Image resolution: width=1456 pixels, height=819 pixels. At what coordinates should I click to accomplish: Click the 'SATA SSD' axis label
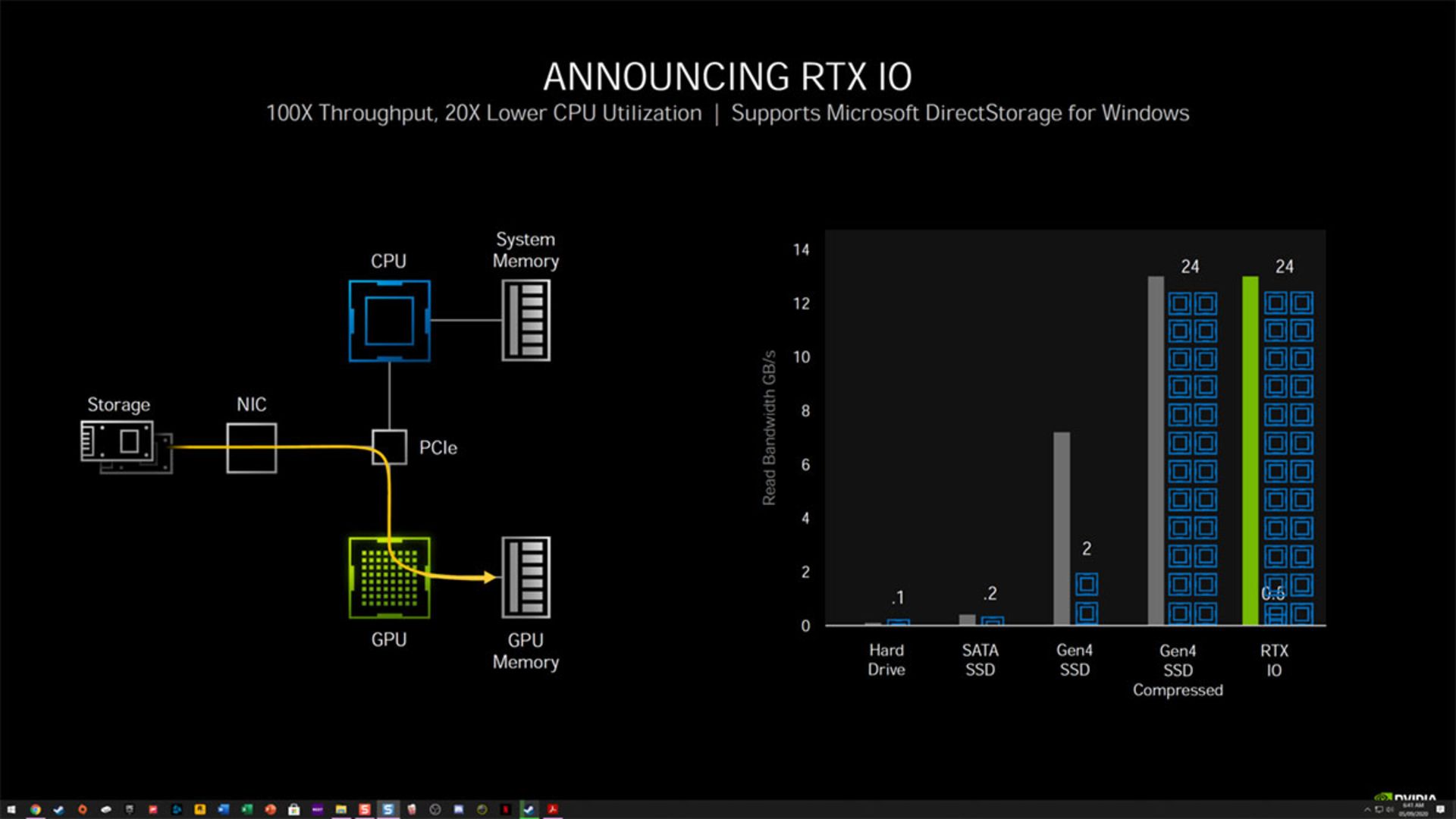[x=981, y=660]
